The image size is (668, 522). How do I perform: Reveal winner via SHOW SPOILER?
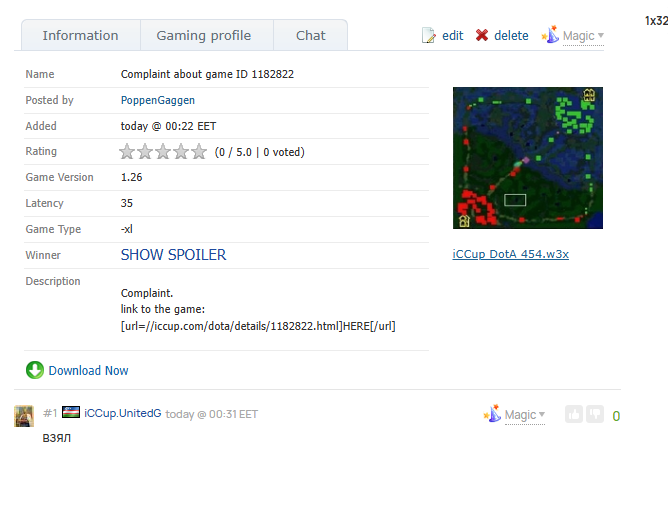pos(173,255)
